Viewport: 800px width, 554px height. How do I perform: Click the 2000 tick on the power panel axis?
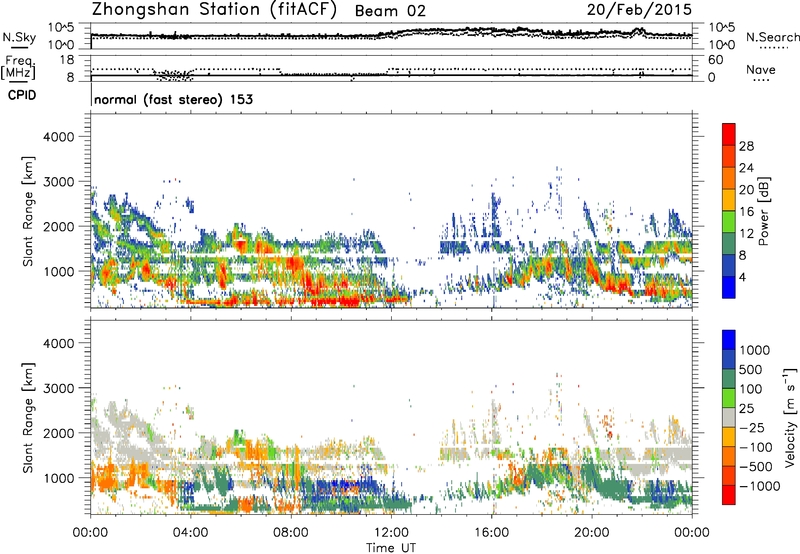pos(59,226)
